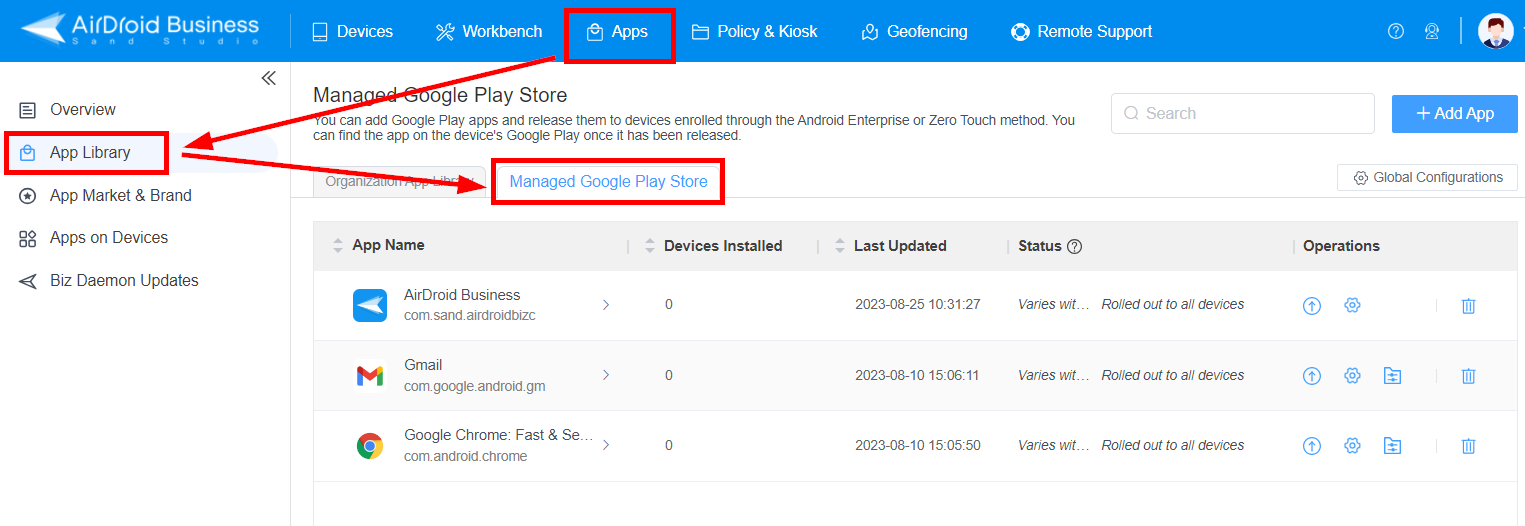1525x526 pixels.
Task: Expand AirDroid Business row chevron
Action: click(x=606, y=305)
